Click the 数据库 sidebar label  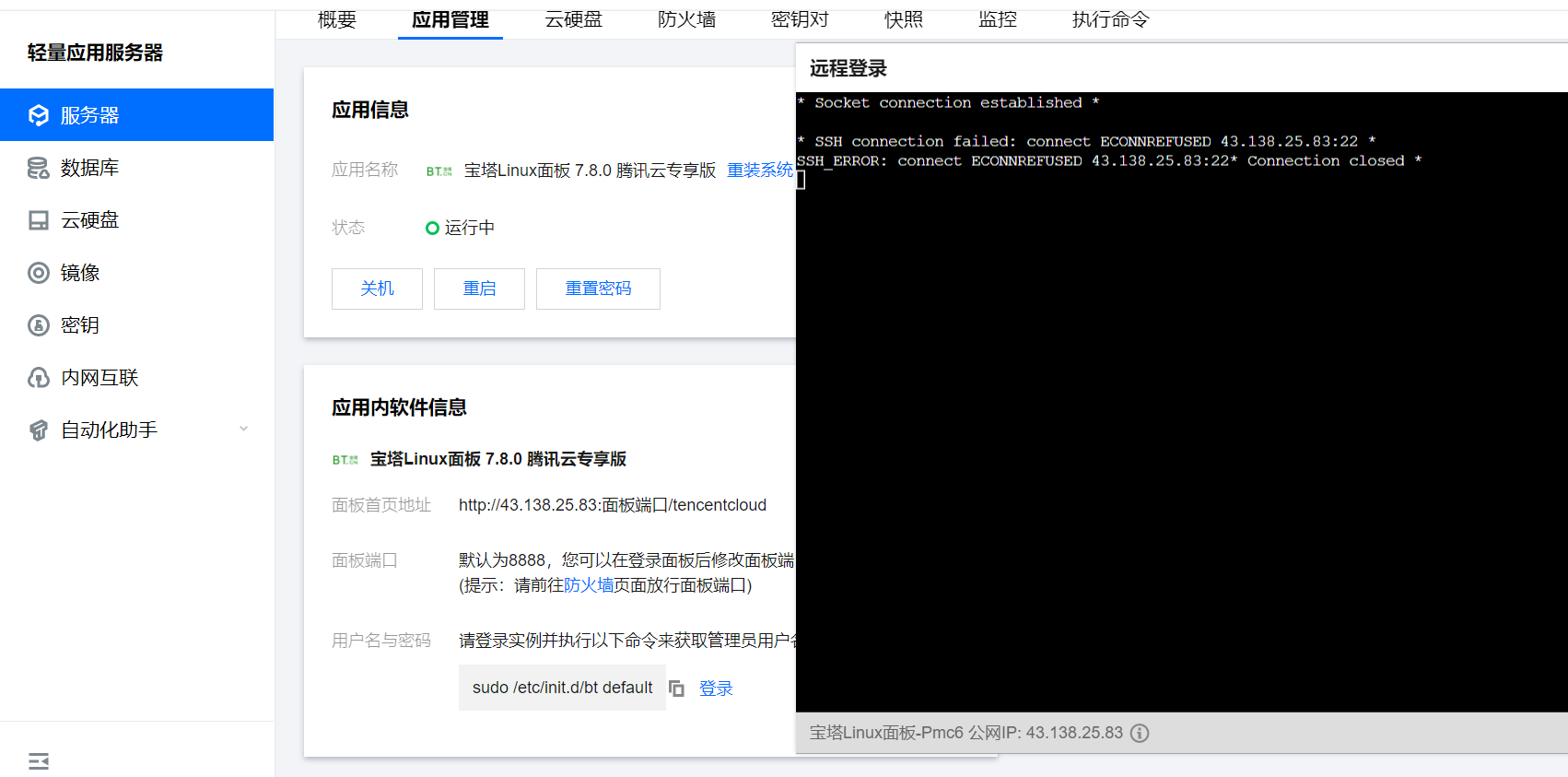[89, 168]
